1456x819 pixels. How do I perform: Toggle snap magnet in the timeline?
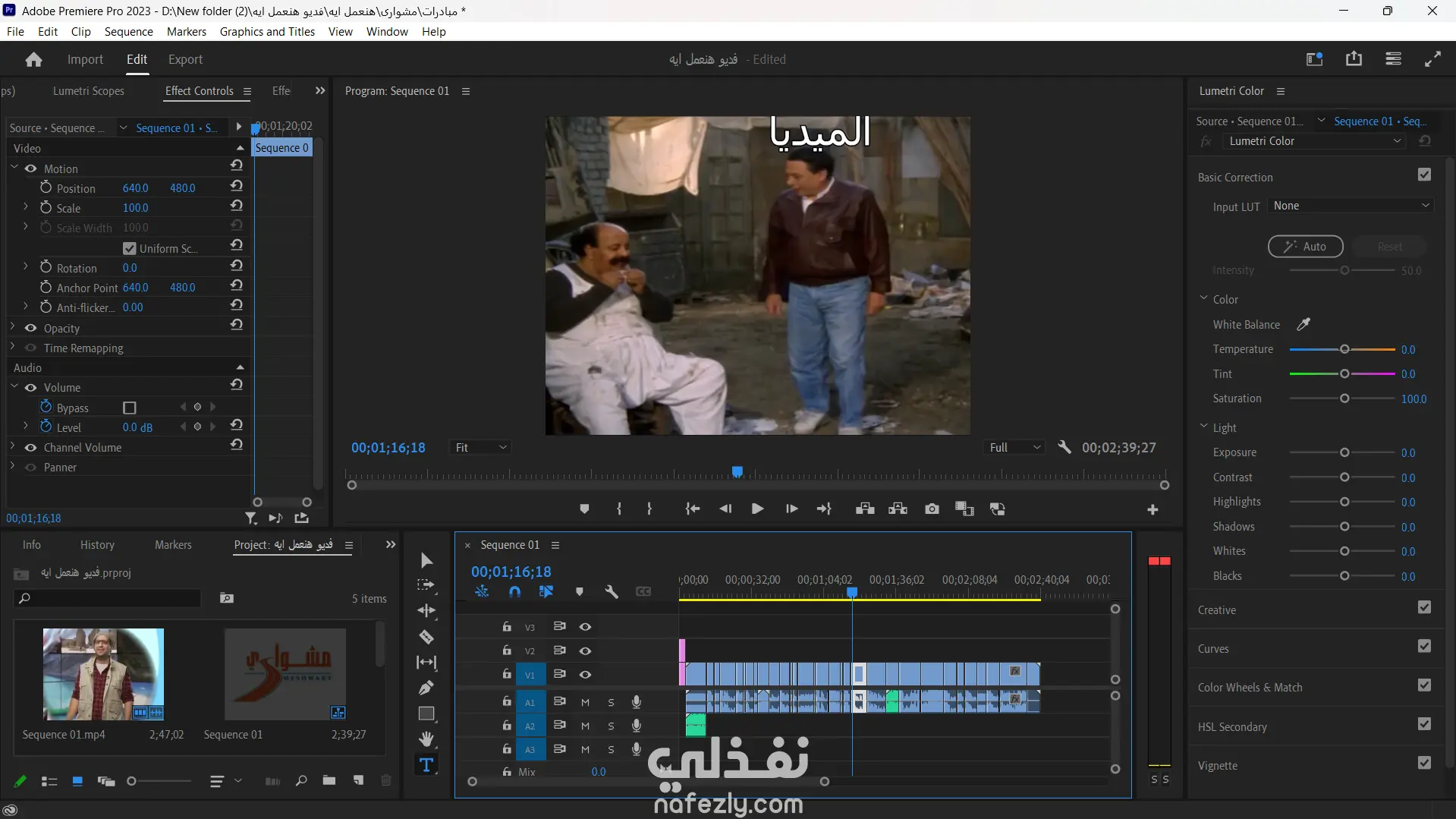(x=514, y=591)
